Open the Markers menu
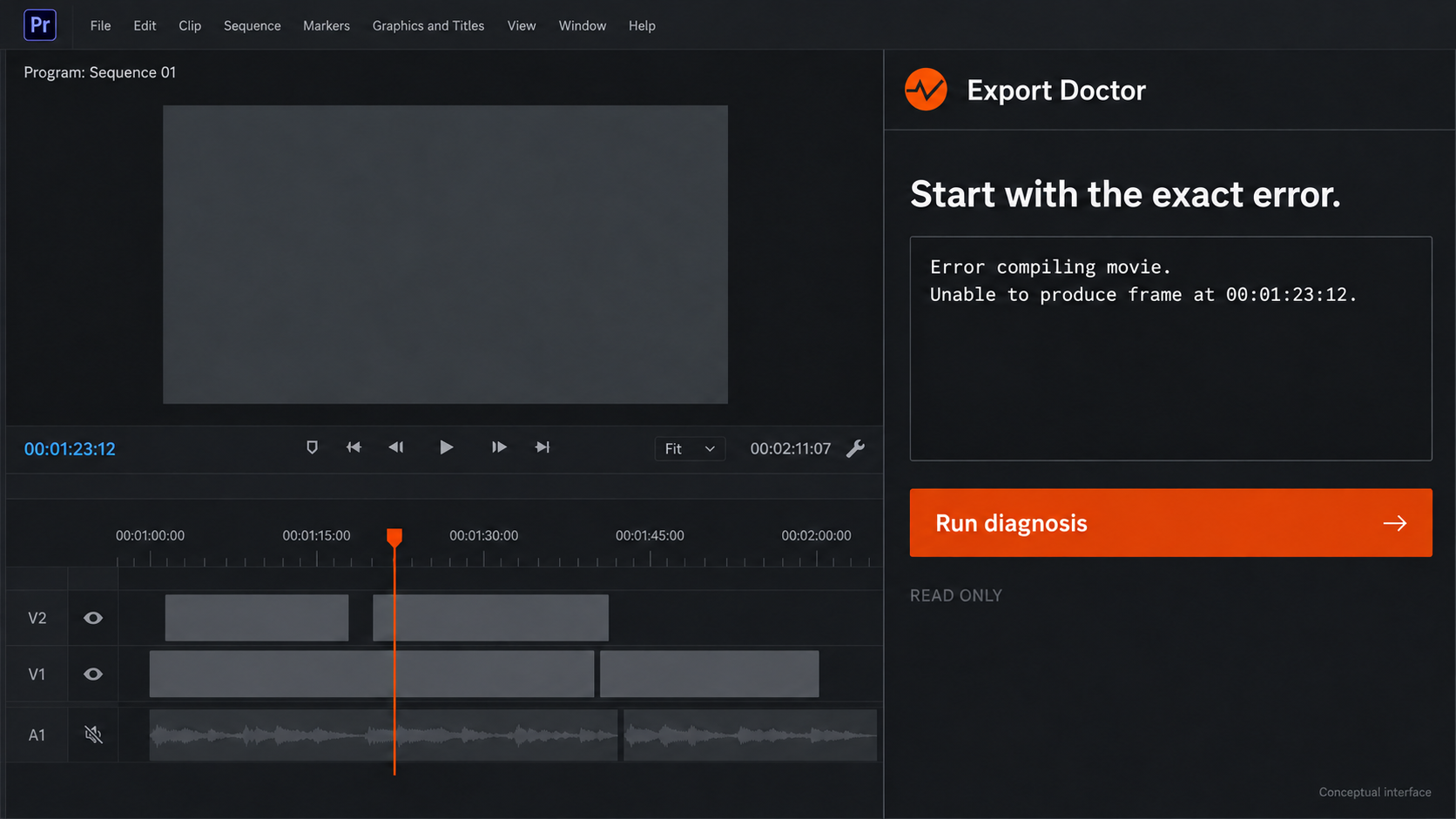 pos(327,26)
